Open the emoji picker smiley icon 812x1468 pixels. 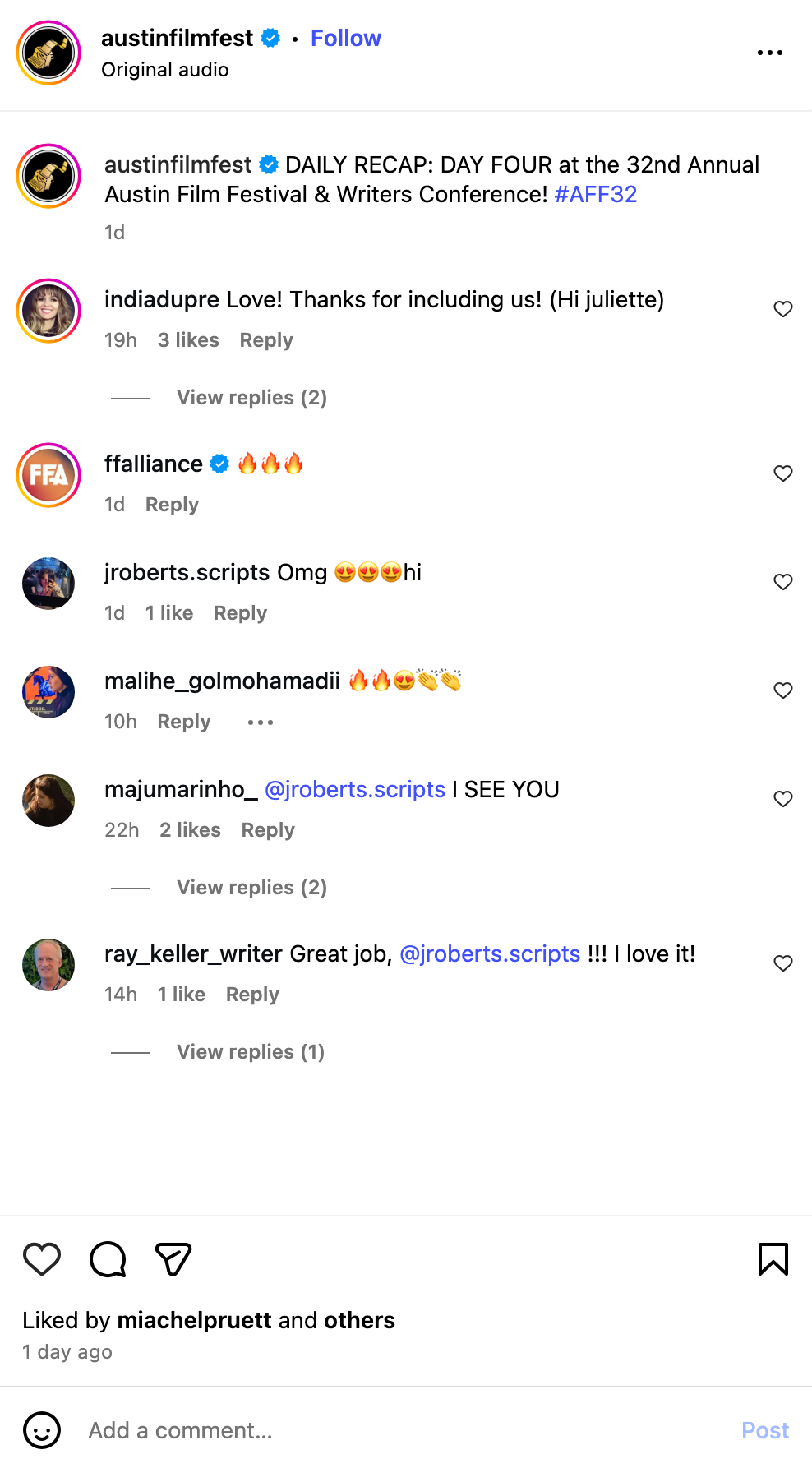point(42,1430)
